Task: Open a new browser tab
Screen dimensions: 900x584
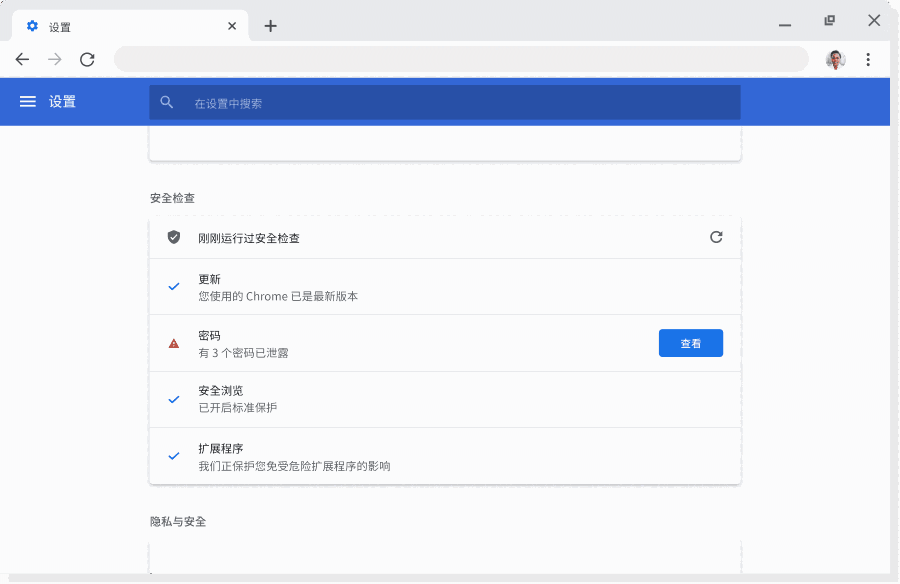Action: point(270,26)
